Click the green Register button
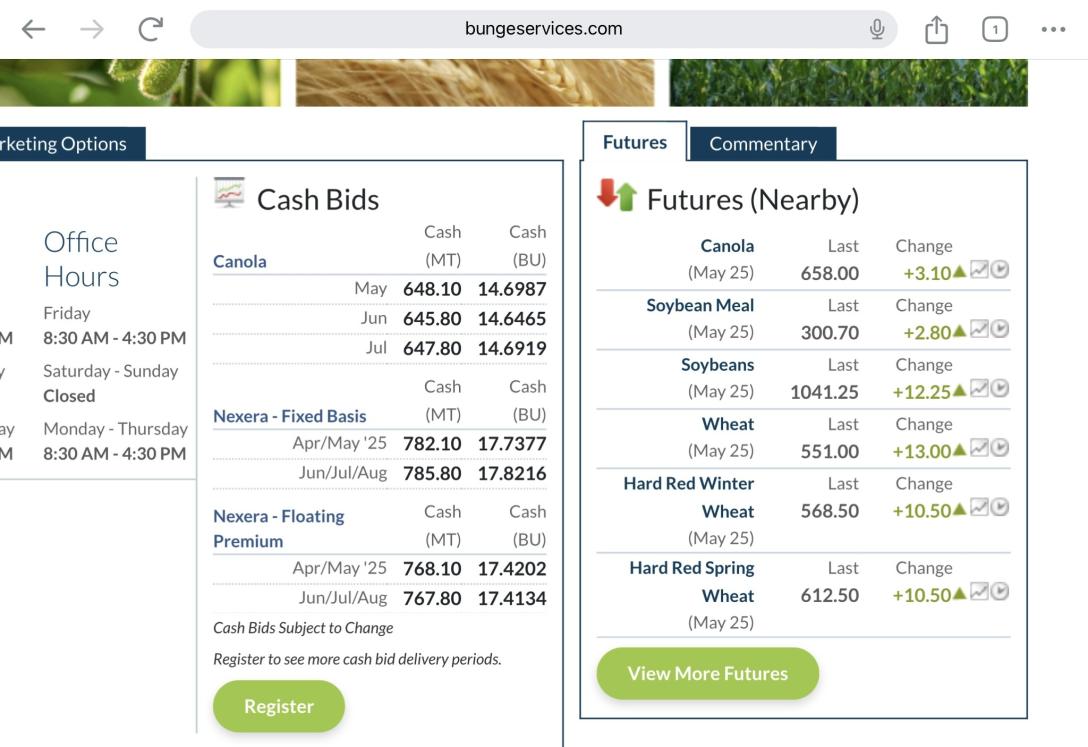This screenshot has width=1088, height=747. click(278, 706)
